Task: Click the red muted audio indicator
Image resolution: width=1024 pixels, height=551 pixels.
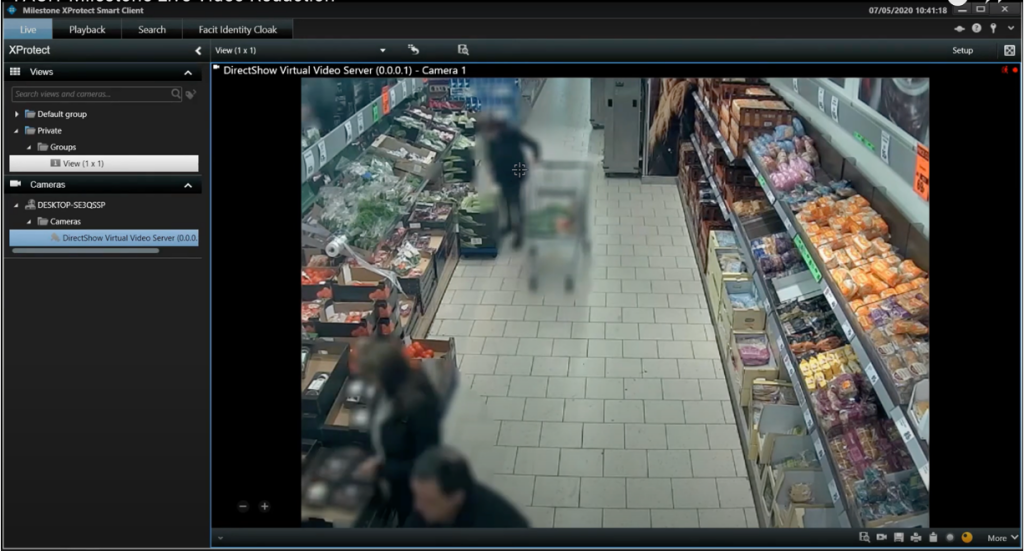Action: [1004, 70]
